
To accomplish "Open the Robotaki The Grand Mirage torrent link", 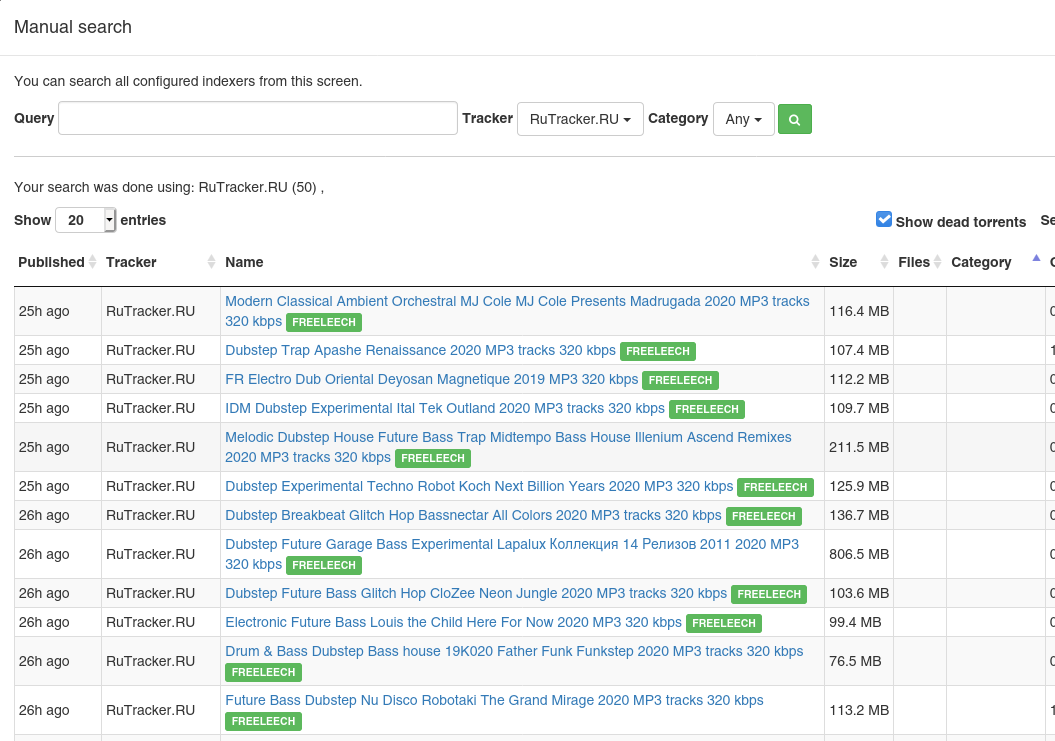I will click(494, 700).
